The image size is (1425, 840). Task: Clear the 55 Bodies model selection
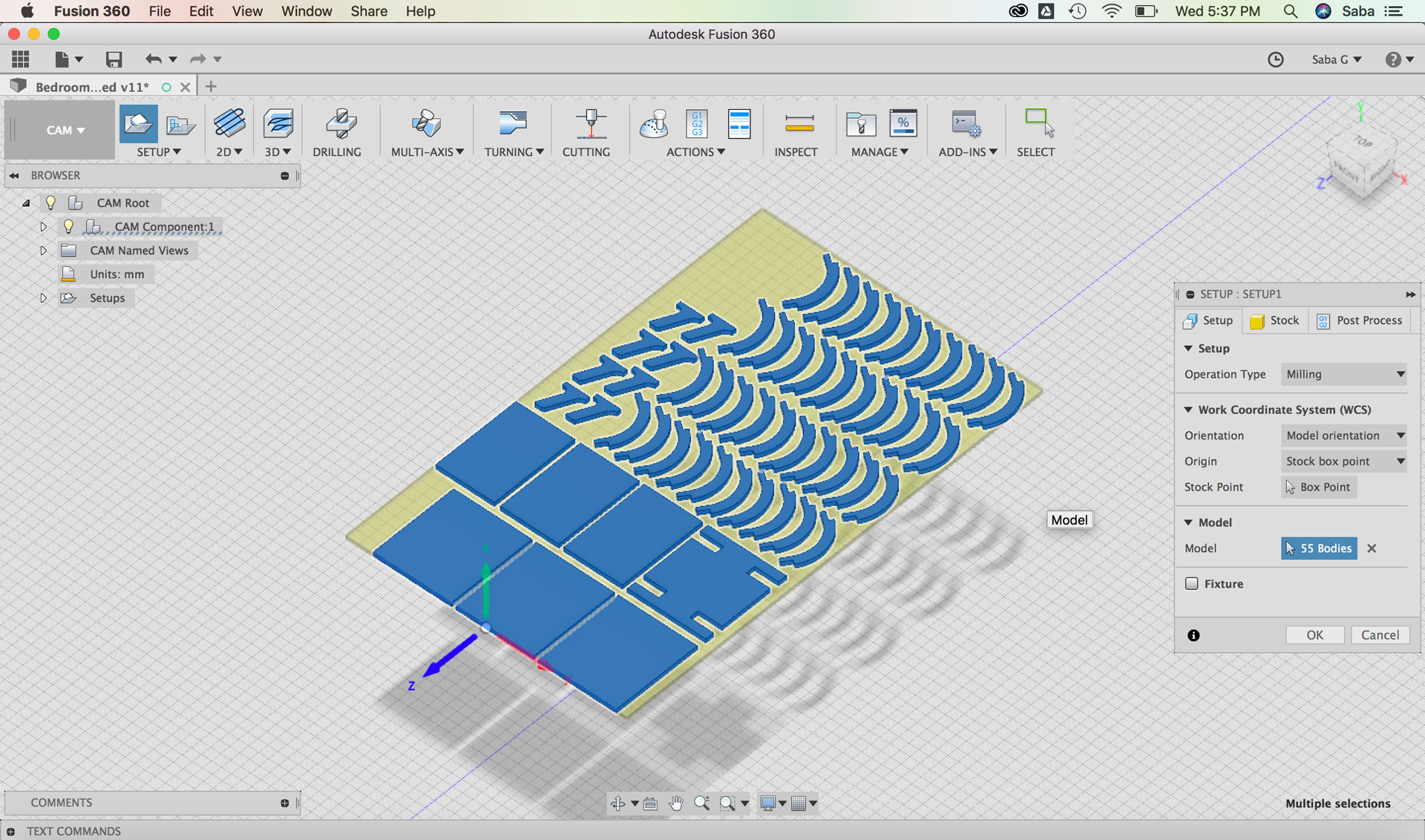pos(1372,548)
